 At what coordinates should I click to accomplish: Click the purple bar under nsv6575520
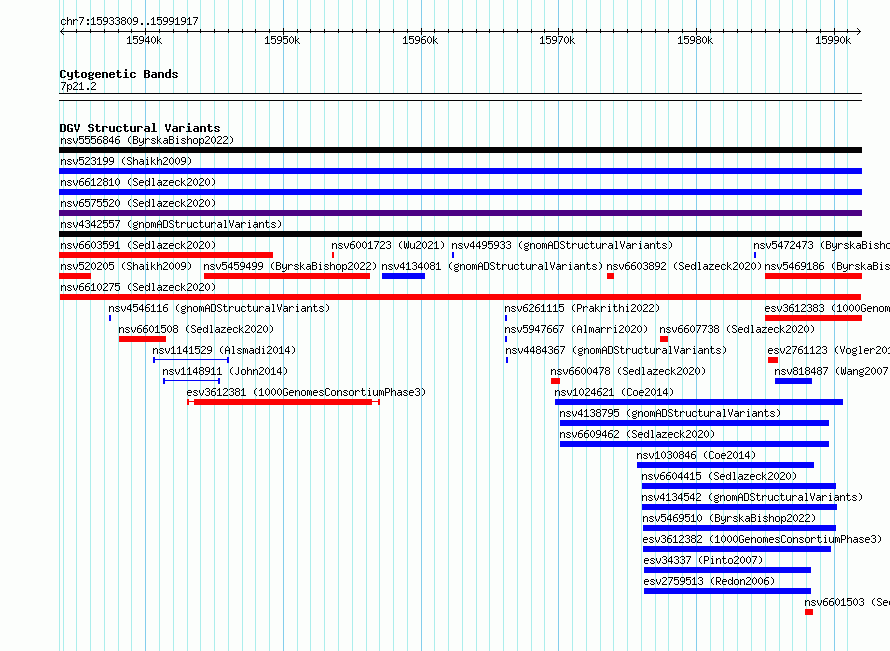pyautogui.click(x=460, y=213)
